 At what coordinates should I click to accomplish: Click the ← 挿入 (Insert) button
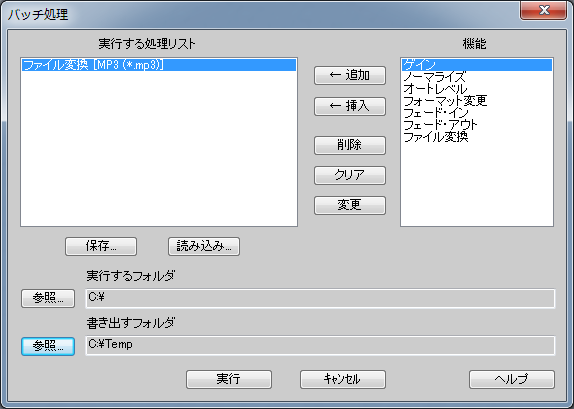coord(350,107)
